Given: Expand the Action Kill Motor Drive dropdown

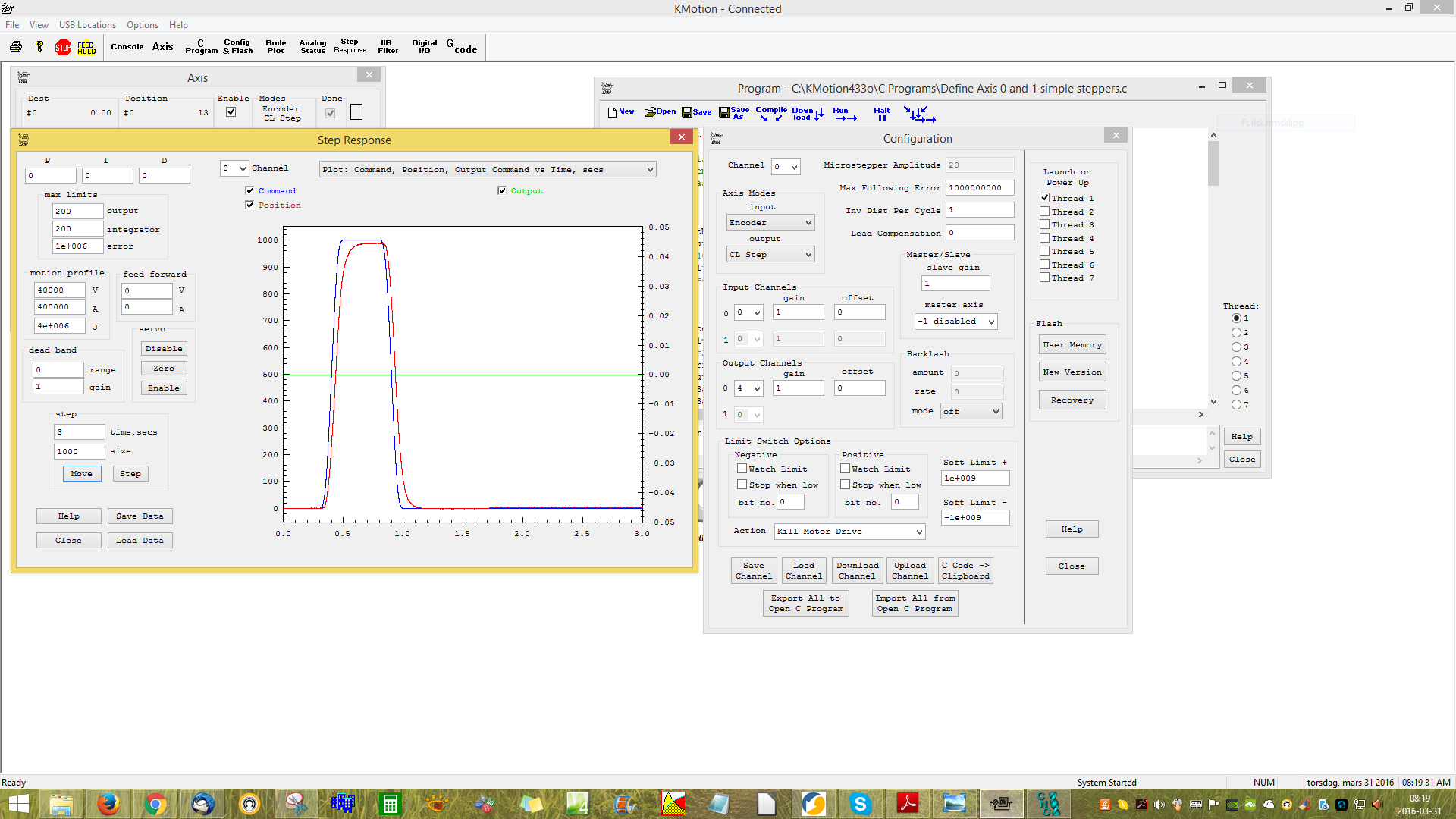Looking at the screenshot, I should pyautogui.click(x=849, y=532).
